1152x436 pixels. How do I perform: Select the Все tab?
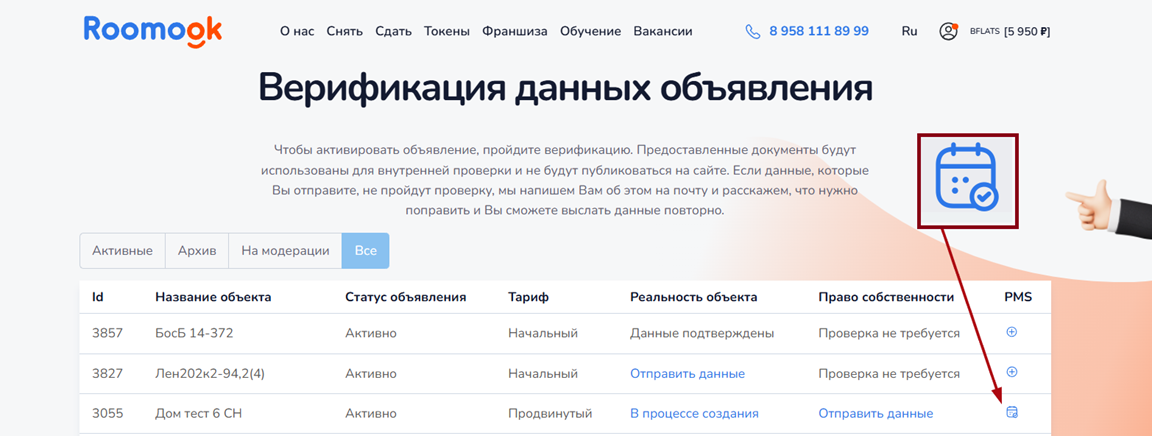pos(365,251)
